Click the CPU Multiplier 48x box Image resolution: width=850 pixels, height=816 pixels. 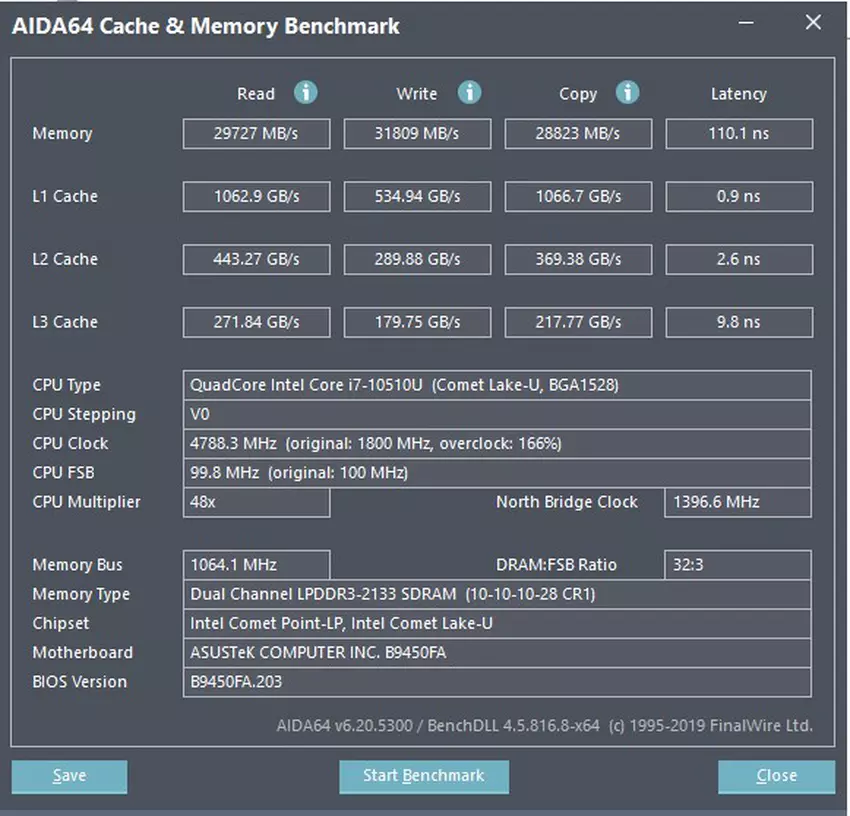[256, 502]
